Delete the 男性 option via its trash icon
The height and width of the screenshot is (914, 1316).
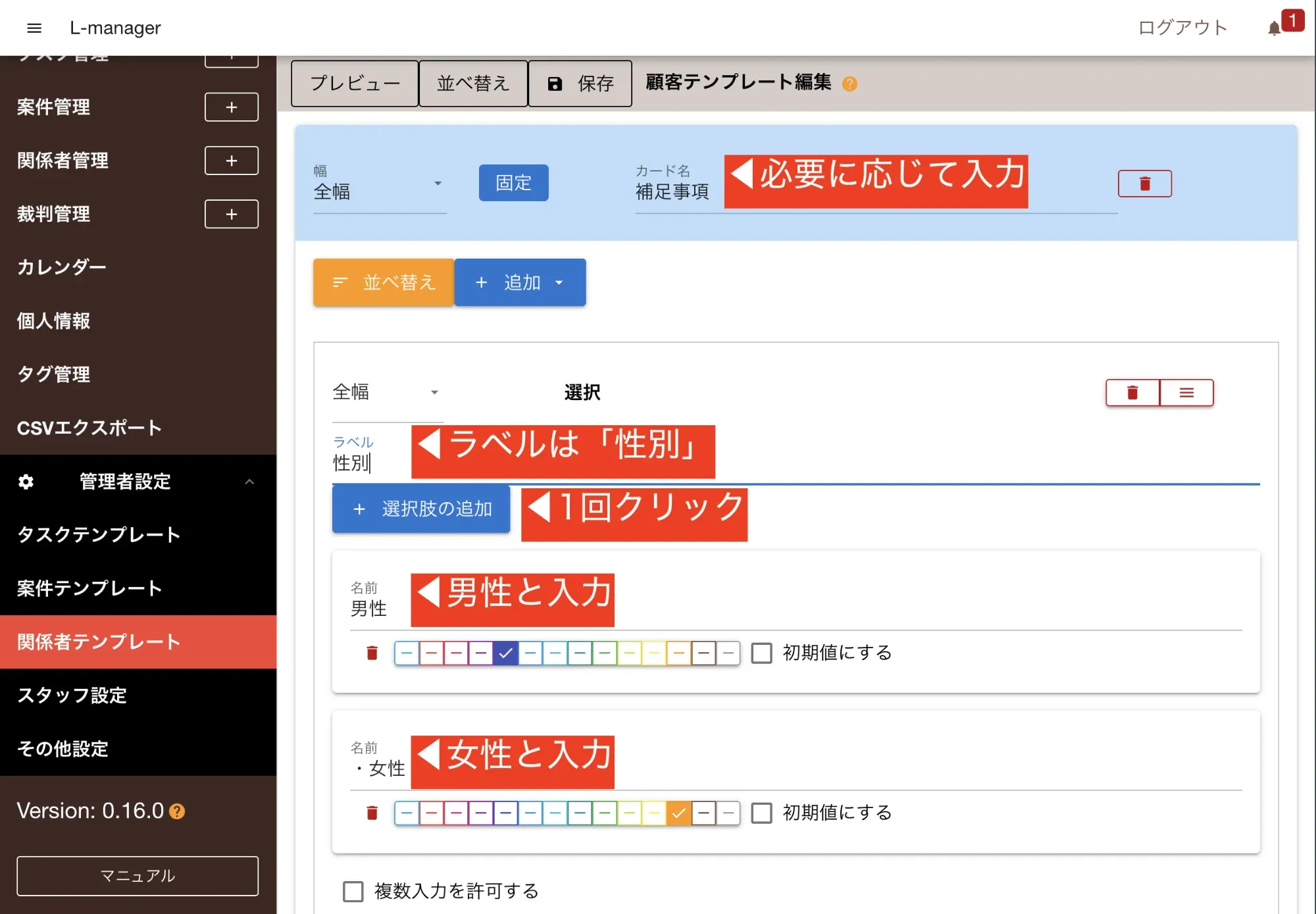point(370,653)
